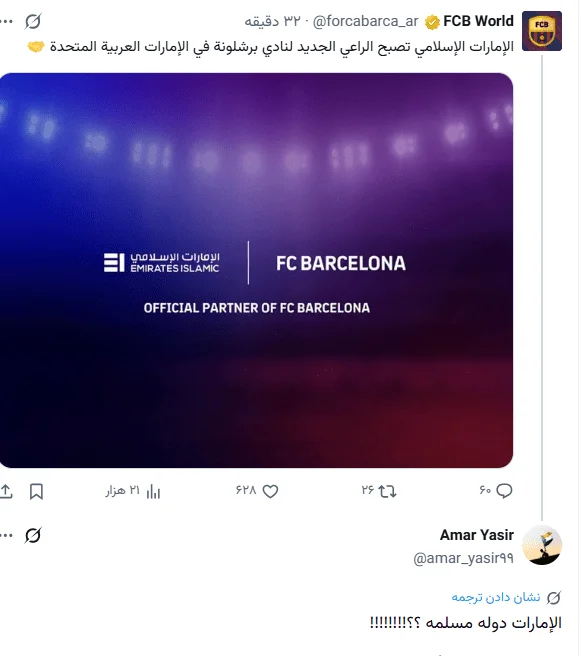Image resolution: width=581 pixels, height=656 pixels.
Task: Click the FCB World display name
Action: click(x=479, y=21)
